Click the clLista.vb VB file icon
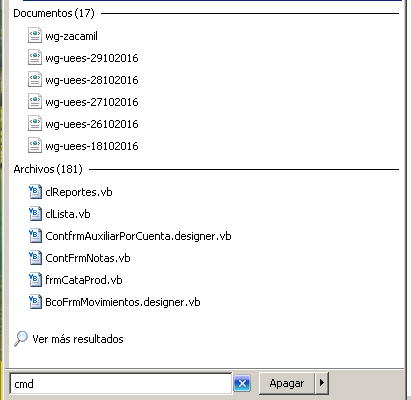This screenshot has width=411, height=400. tap(35, 214)
